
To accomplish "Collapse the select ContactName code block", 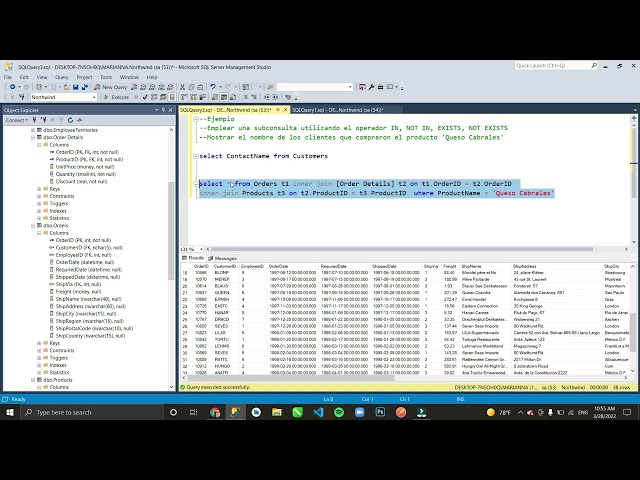I will coord(196,156).
